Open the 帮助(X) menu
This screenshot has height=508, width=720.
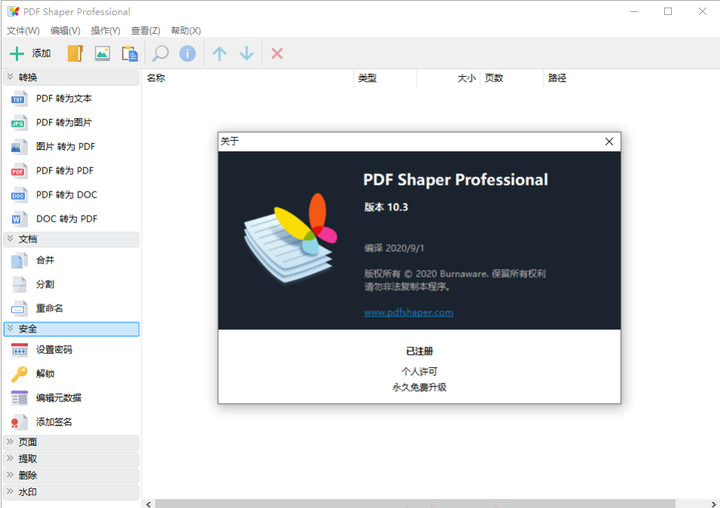point(186,31)
